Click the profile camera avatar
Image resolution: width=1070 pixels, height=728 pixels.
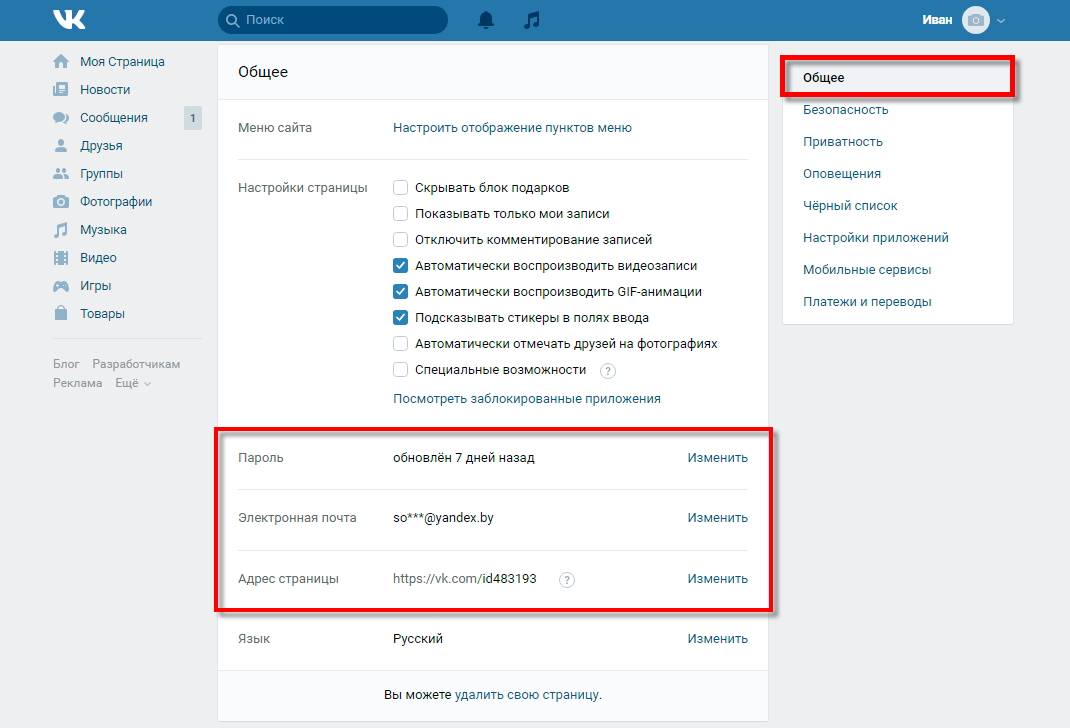pyautogui.click(x=975, y=20)
